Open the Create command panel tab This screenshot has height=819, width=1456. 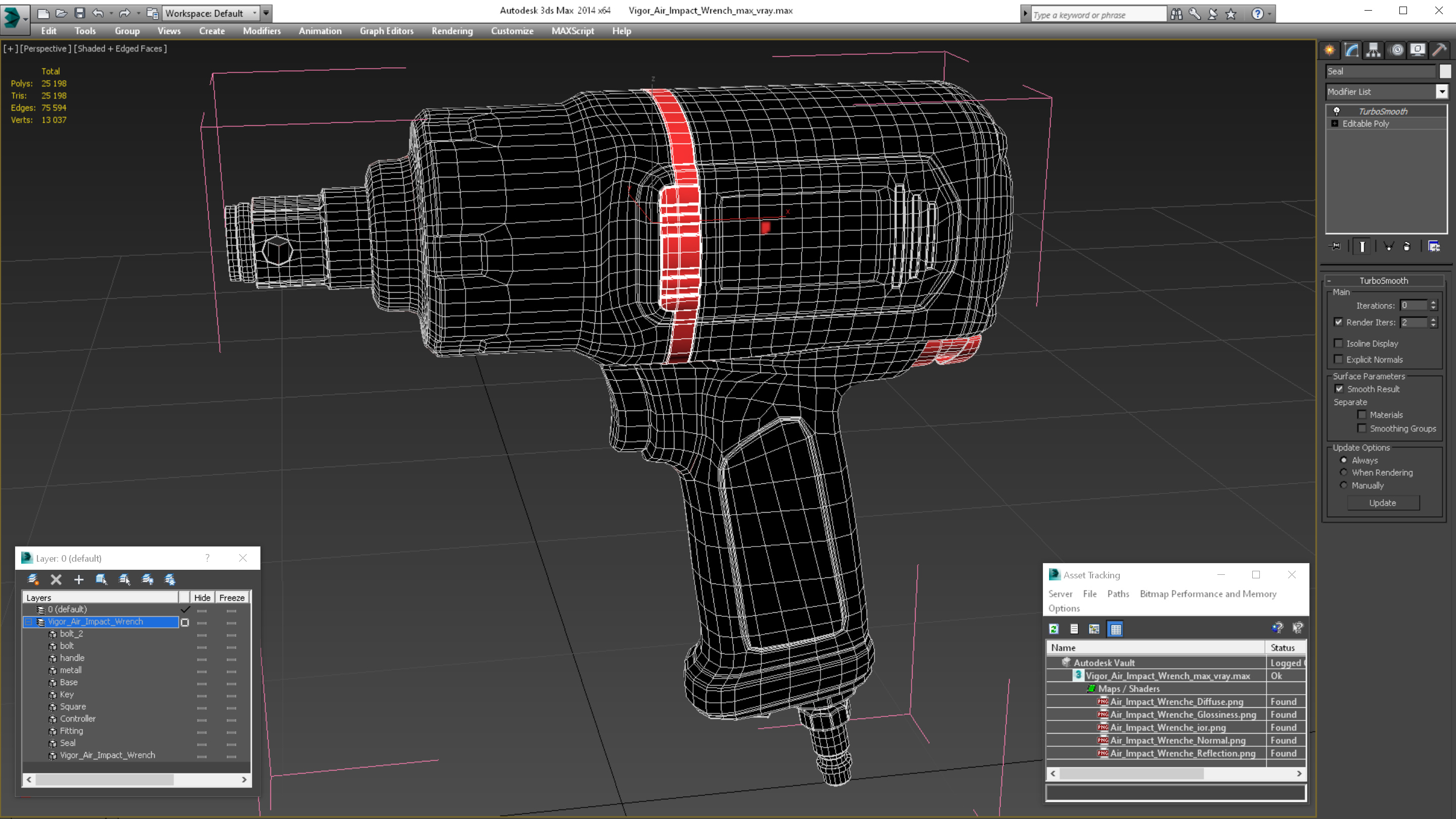[1330, 51]
